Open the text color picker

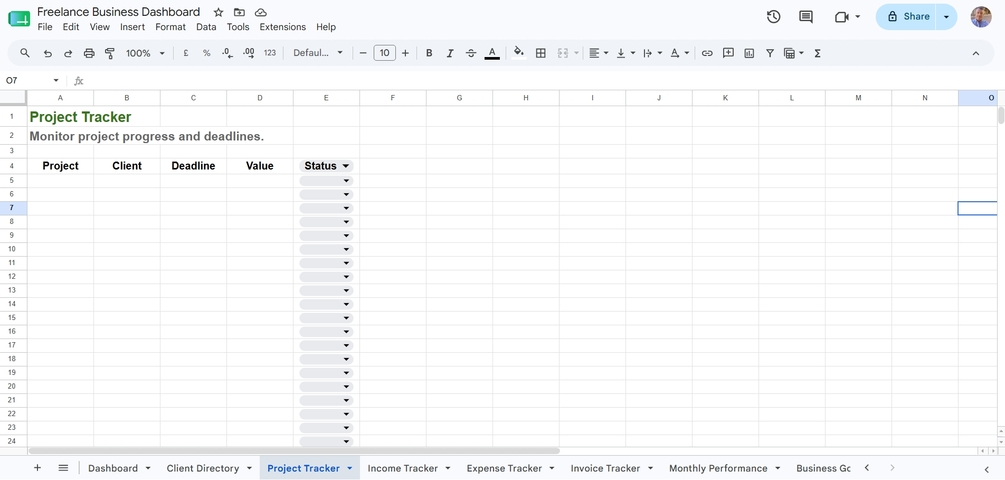tap(492, 53)
